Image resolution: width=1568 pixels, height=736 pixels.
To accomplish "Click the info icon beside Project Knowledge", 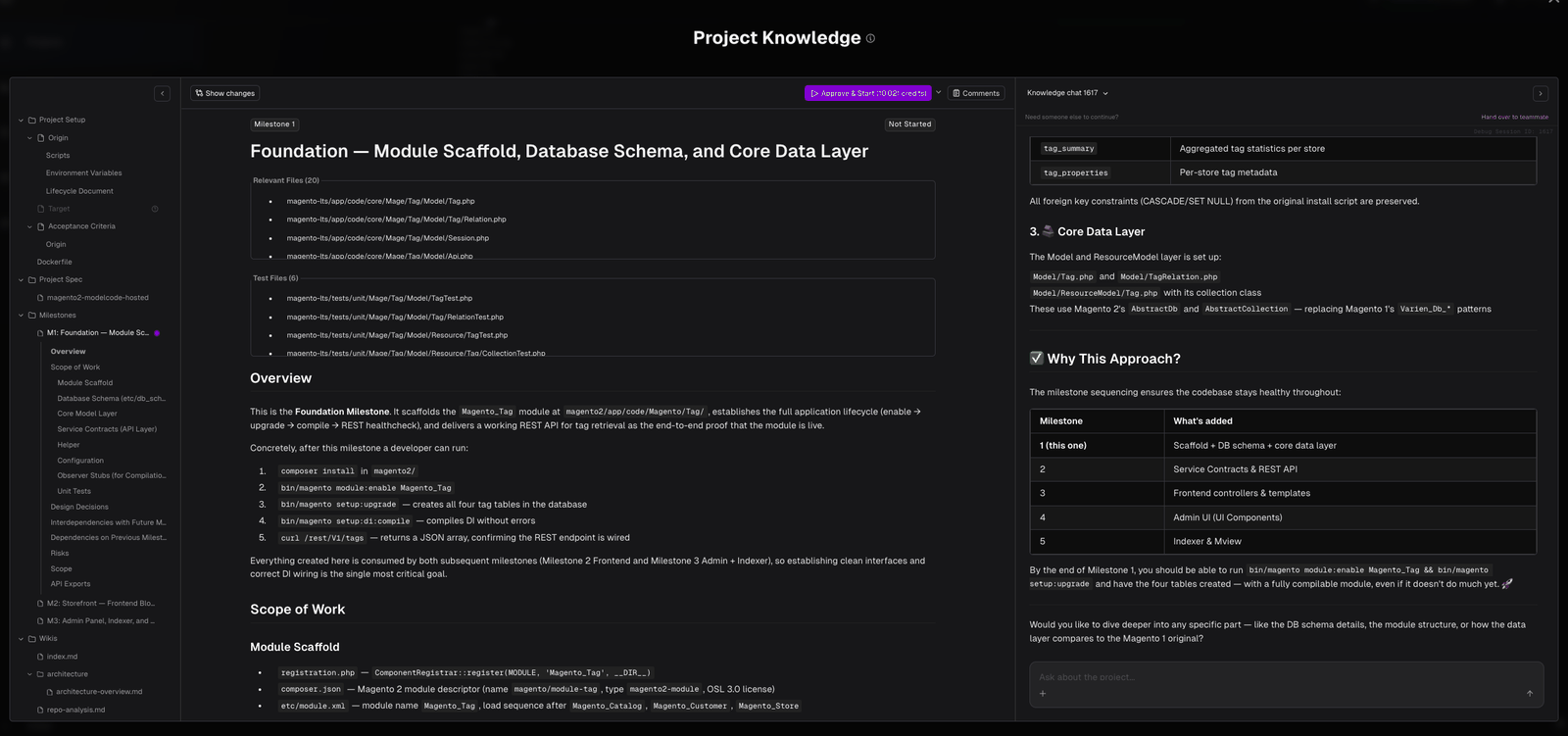I will [x=870, y=39].
